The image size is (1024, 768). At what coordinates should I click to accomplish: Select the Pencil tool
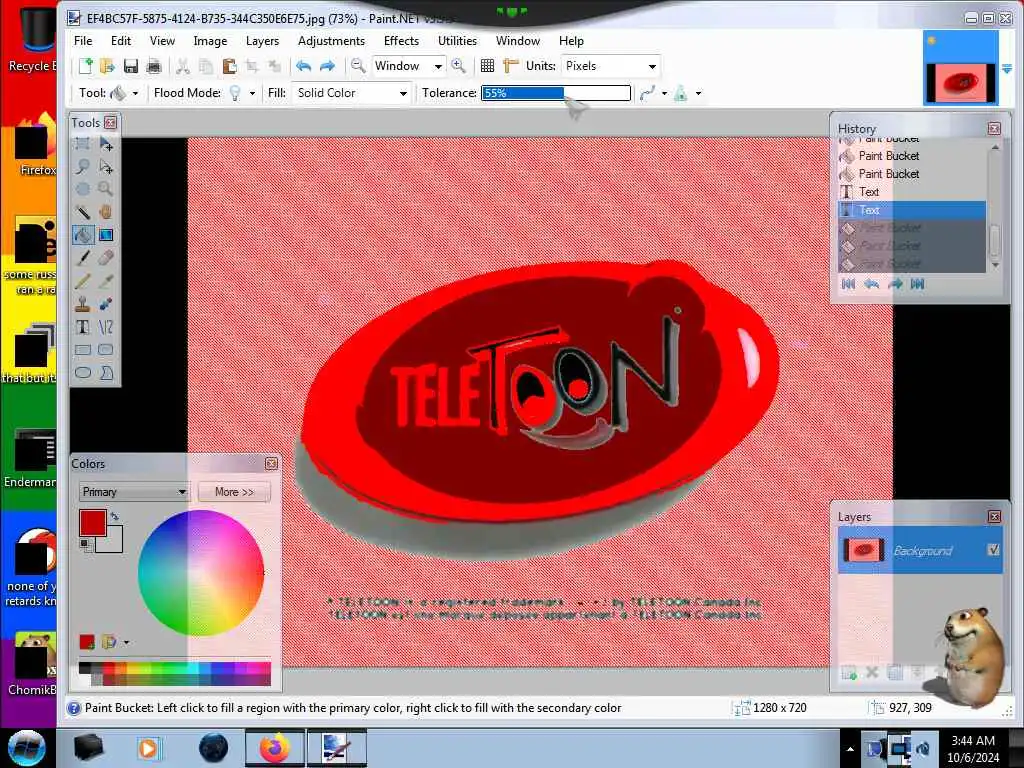83,281
